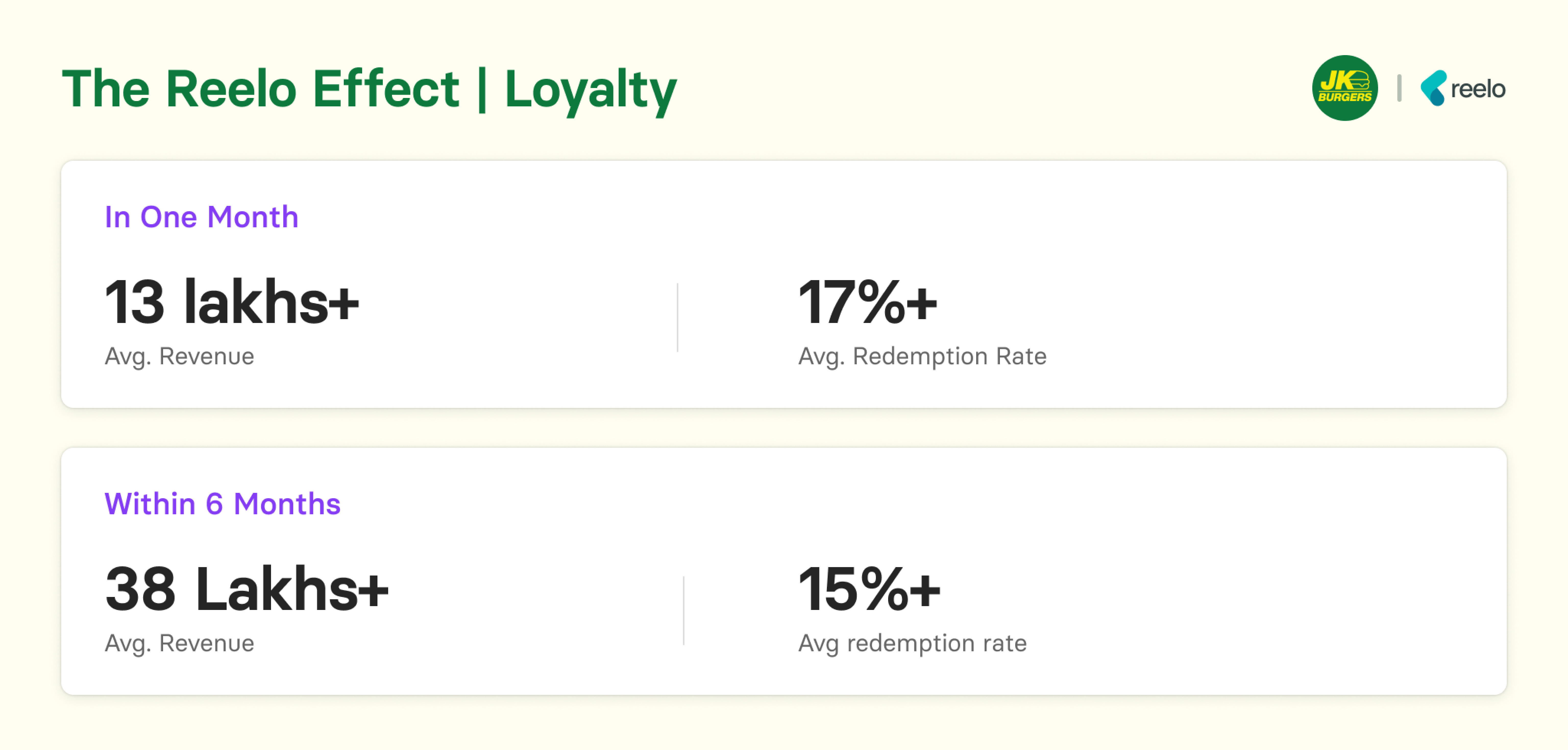
Task: Select the title The Reelo Effect | Loyalty
Action: coord(369,90)
